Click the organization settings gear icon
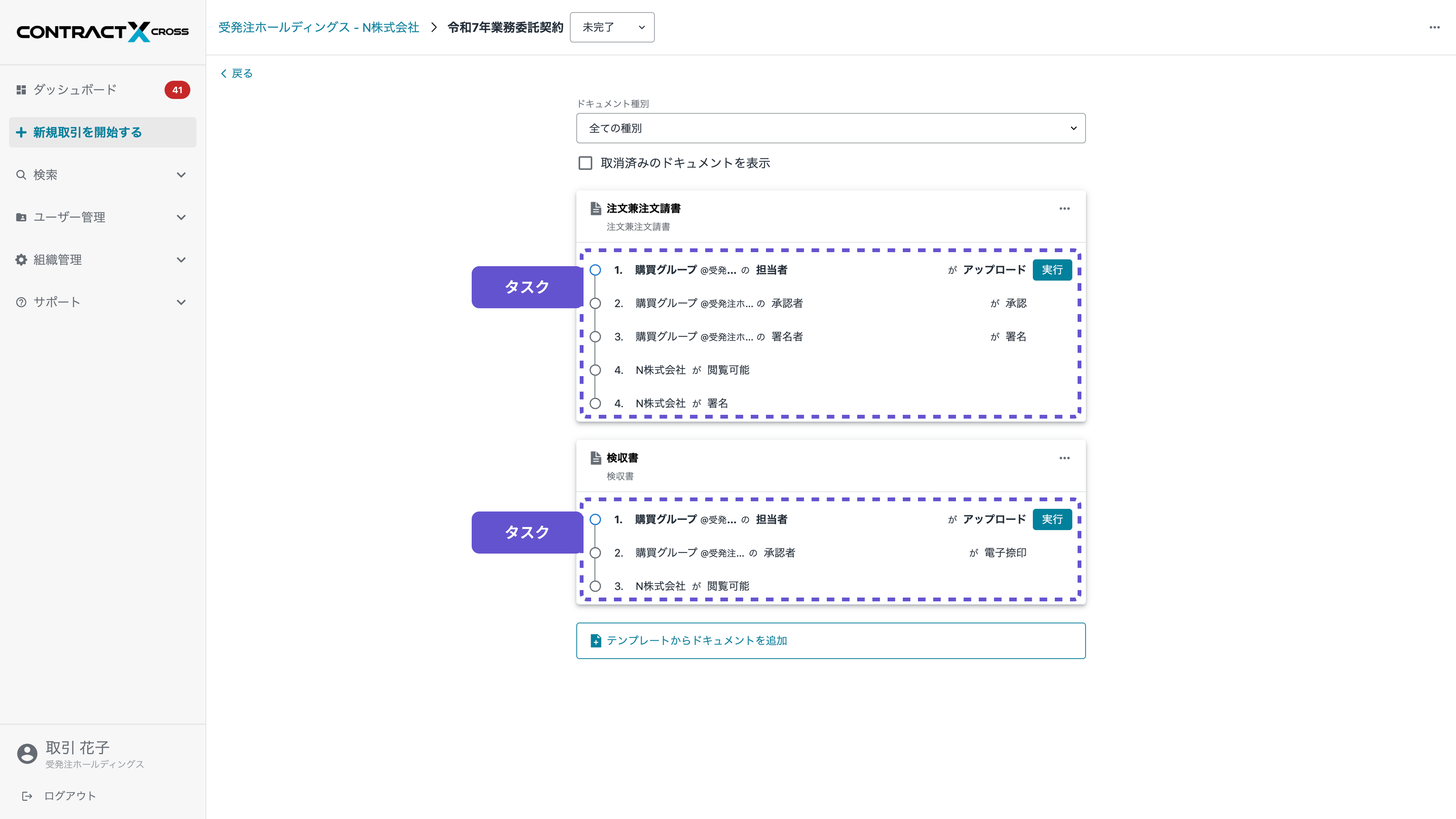 tap(21, 259)
